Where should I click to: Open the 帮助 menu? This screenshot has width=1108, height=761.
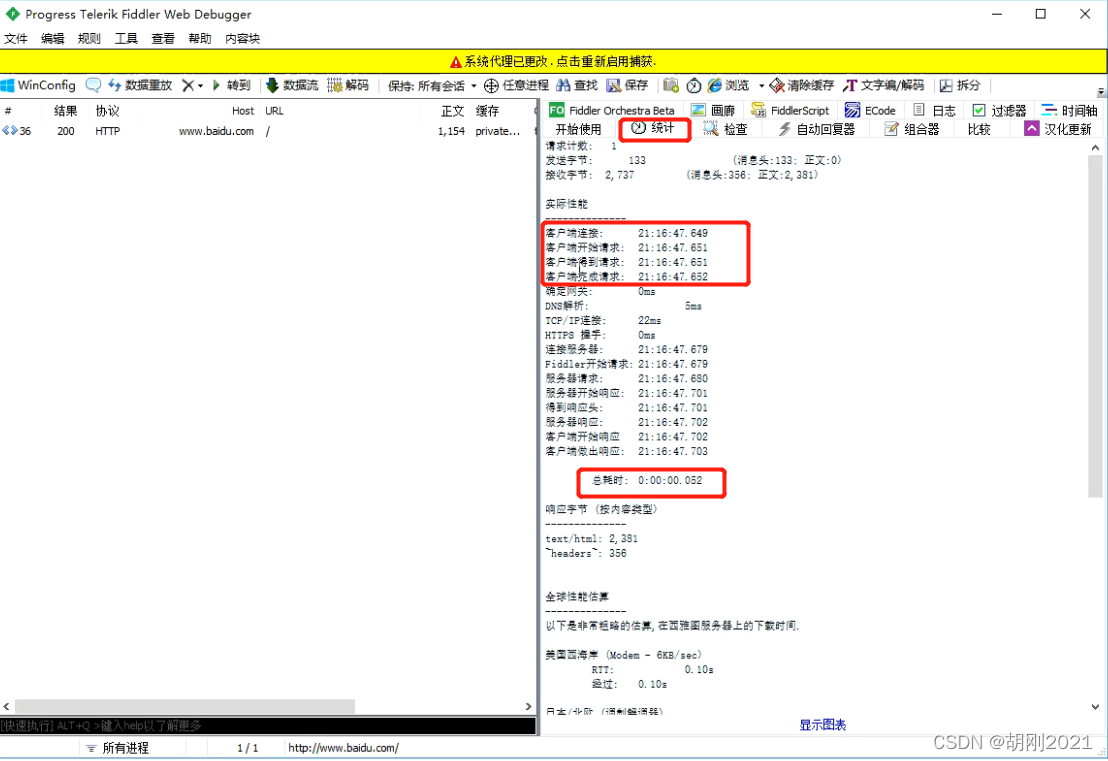click(x=199, y=39)
